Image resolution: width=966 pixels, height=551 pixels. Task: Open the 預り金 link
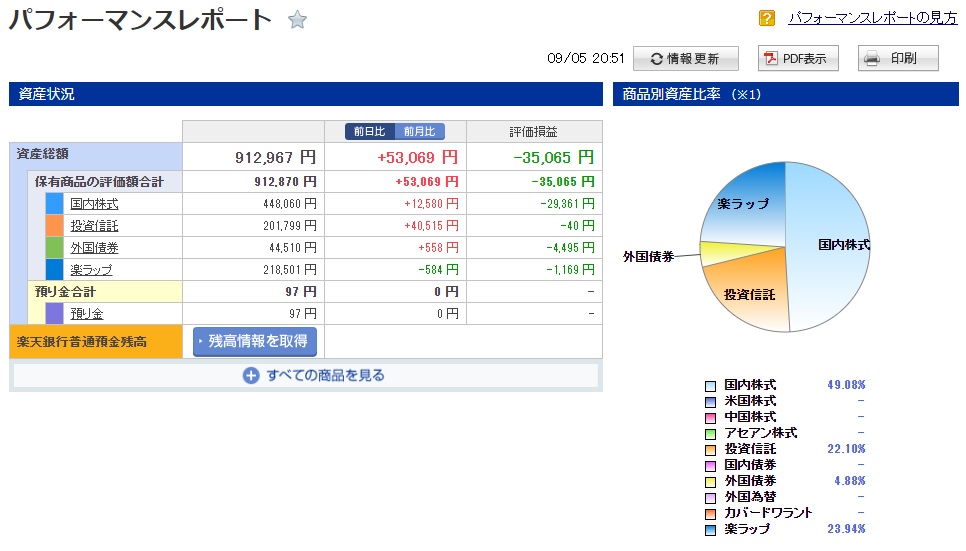coord(87,314)
